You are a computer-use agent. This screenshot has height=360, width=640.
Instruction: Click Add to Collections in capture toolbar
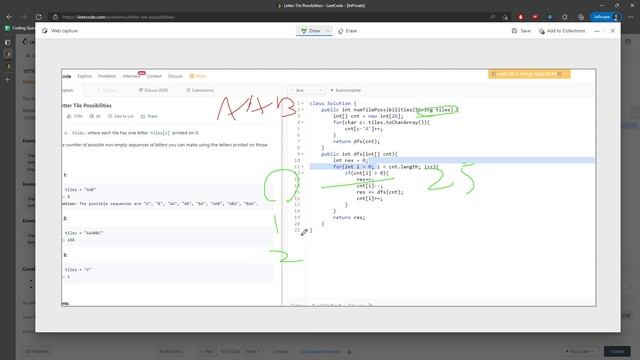point(562,31)
